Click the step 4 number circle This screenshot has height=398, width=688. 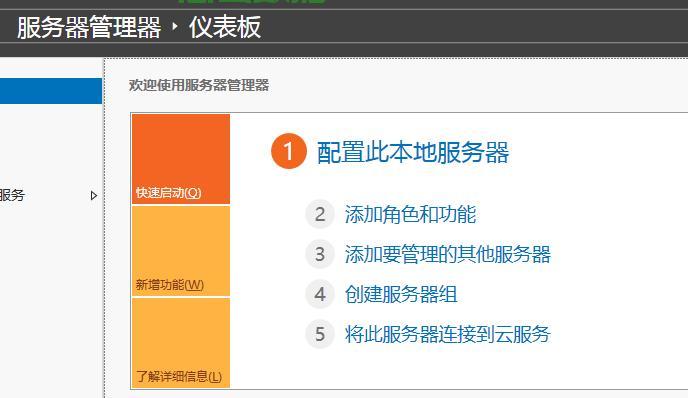(320, 294)
